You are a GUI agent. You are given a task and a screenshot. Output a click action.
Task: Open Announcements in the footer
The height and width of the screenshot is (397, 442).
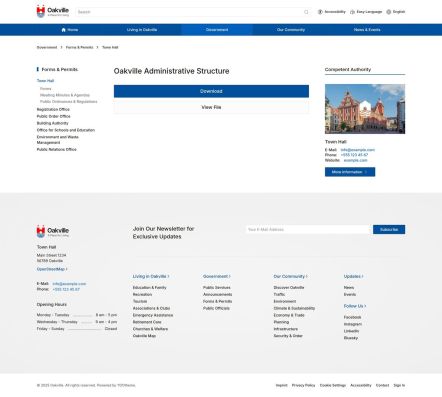click(217, 295)
